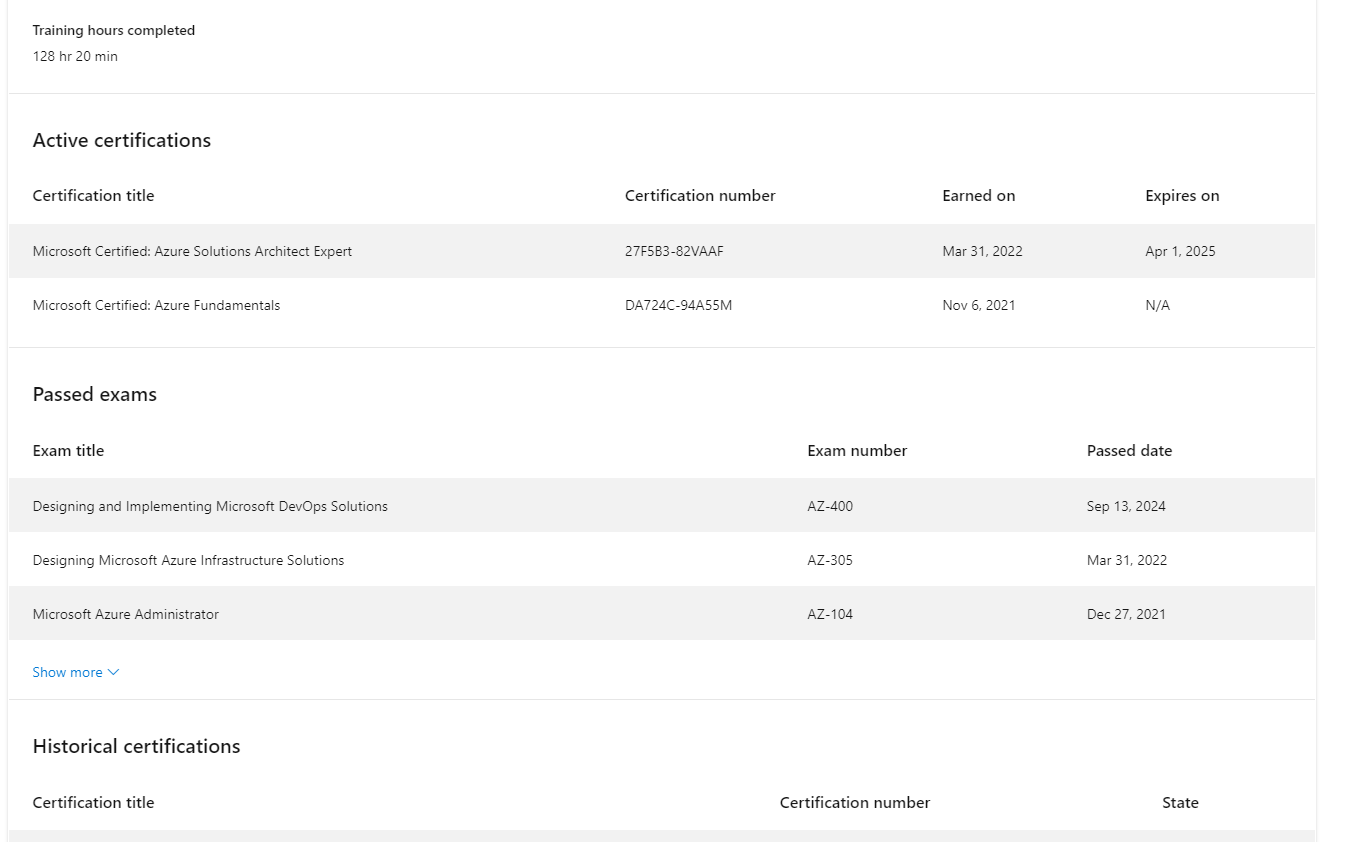Open the Azure Solutions Architect Expert certification
Viewport: 1351px width, 842px height.
(192, 251)
